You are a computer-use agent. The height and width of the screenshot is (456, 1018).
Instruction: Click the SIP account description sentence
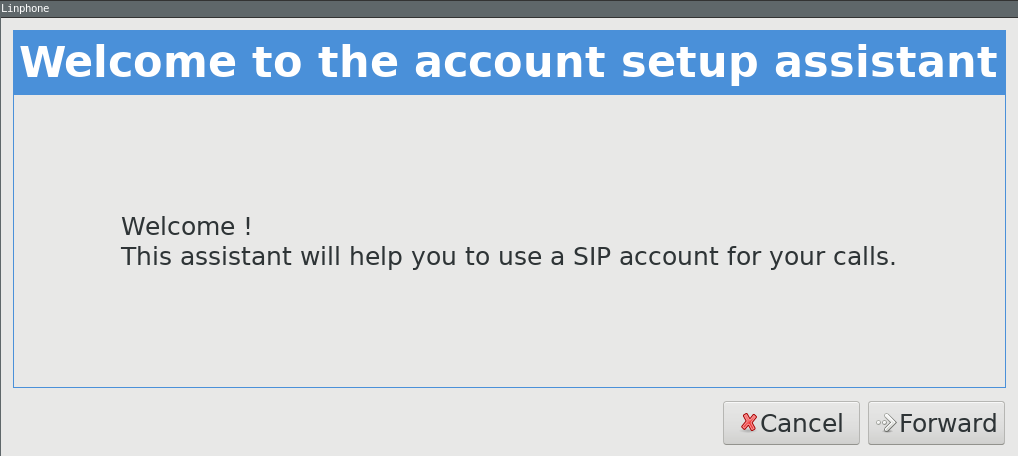click(x=508, y=257)
